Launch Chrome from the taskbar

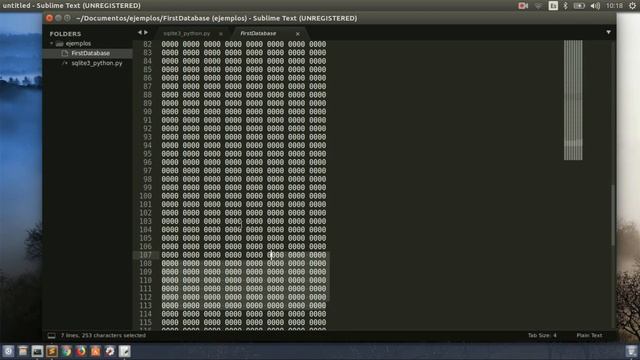tap(67, 351)
